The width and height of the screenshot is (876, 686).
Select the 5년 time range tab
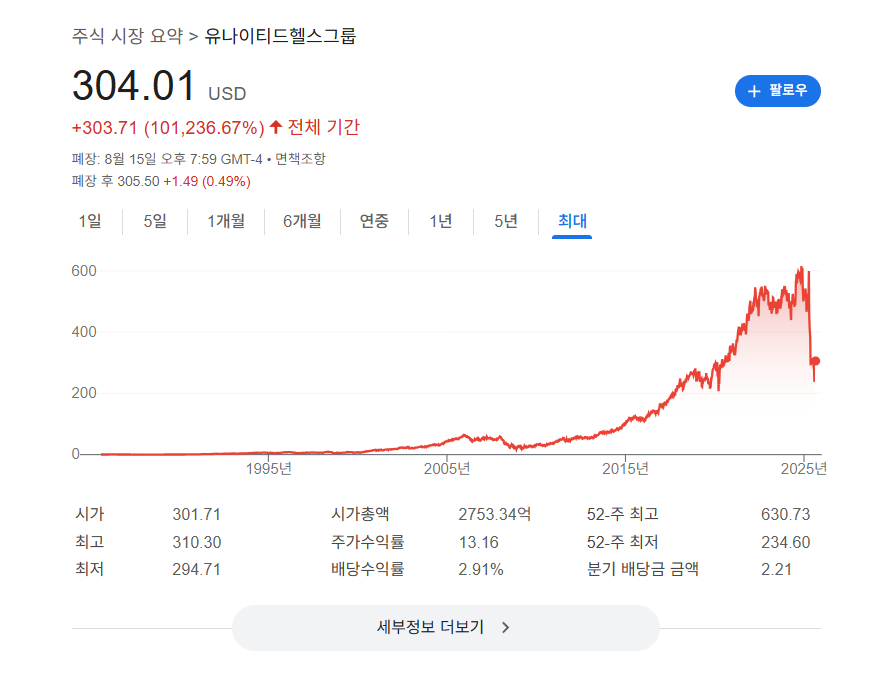pyautogui.click(x=506, y=221)
